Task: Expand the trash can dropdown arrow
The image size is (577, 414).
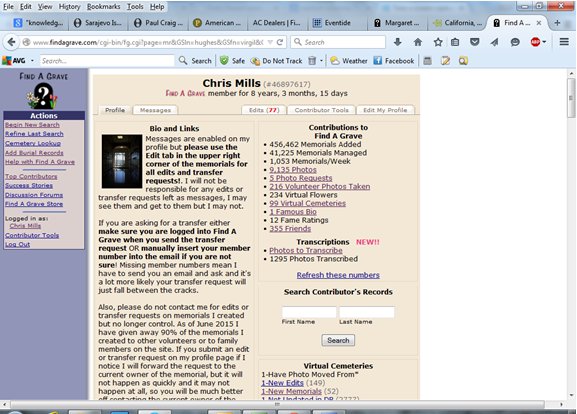Action: tap(321, 61)
